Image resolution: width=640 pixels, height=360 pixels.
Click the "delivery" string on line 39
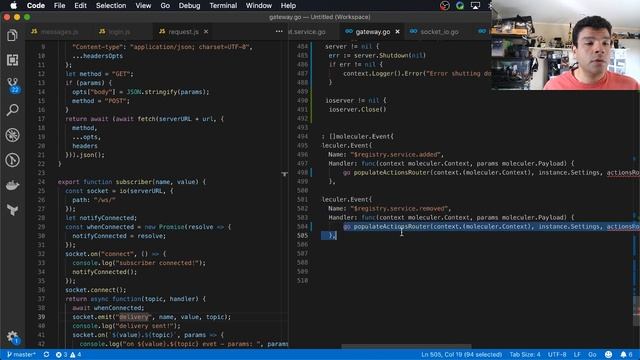[134, 317]
